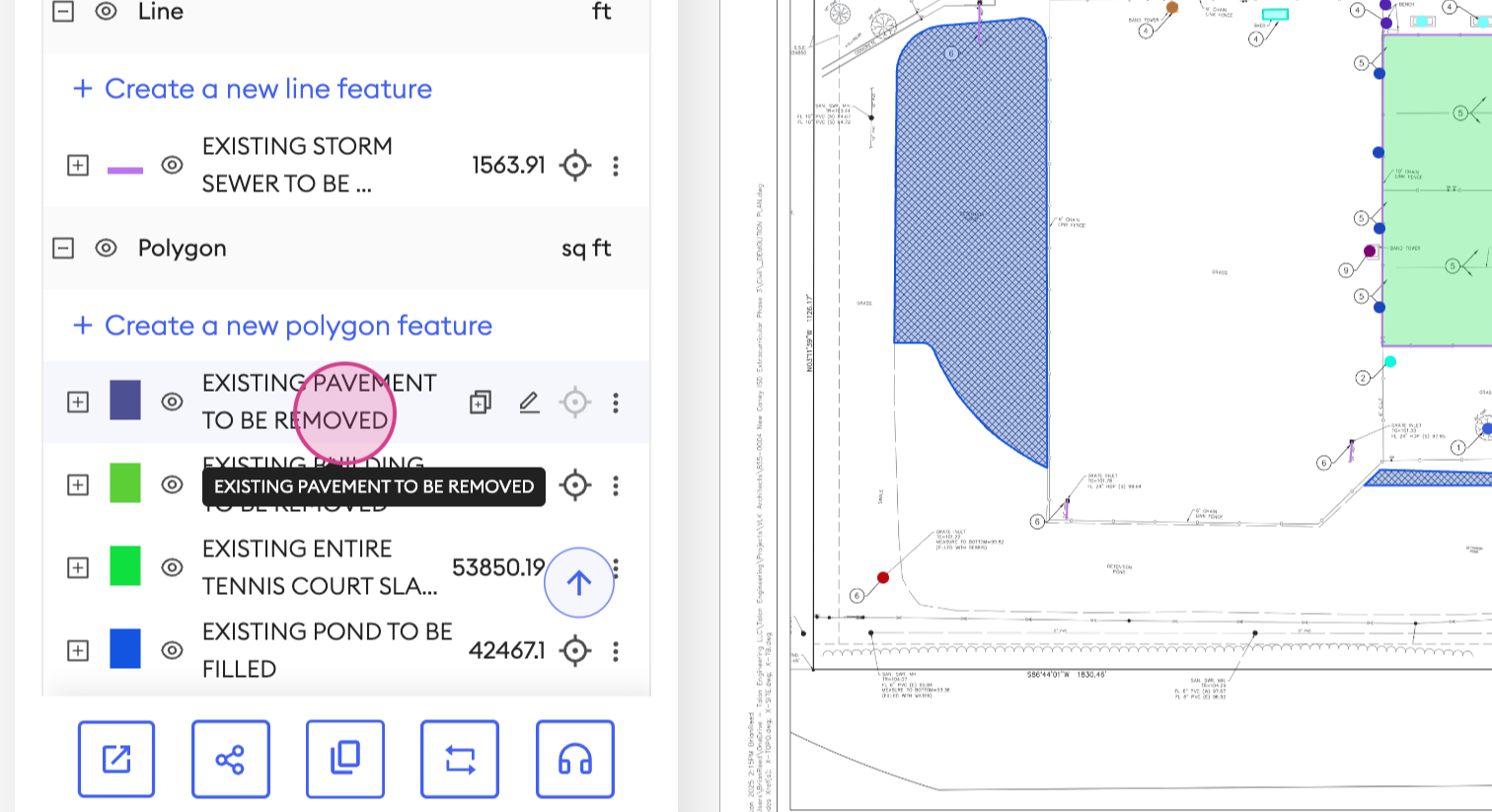Hide the EXISTING STORM SEWER line feature

172,165
